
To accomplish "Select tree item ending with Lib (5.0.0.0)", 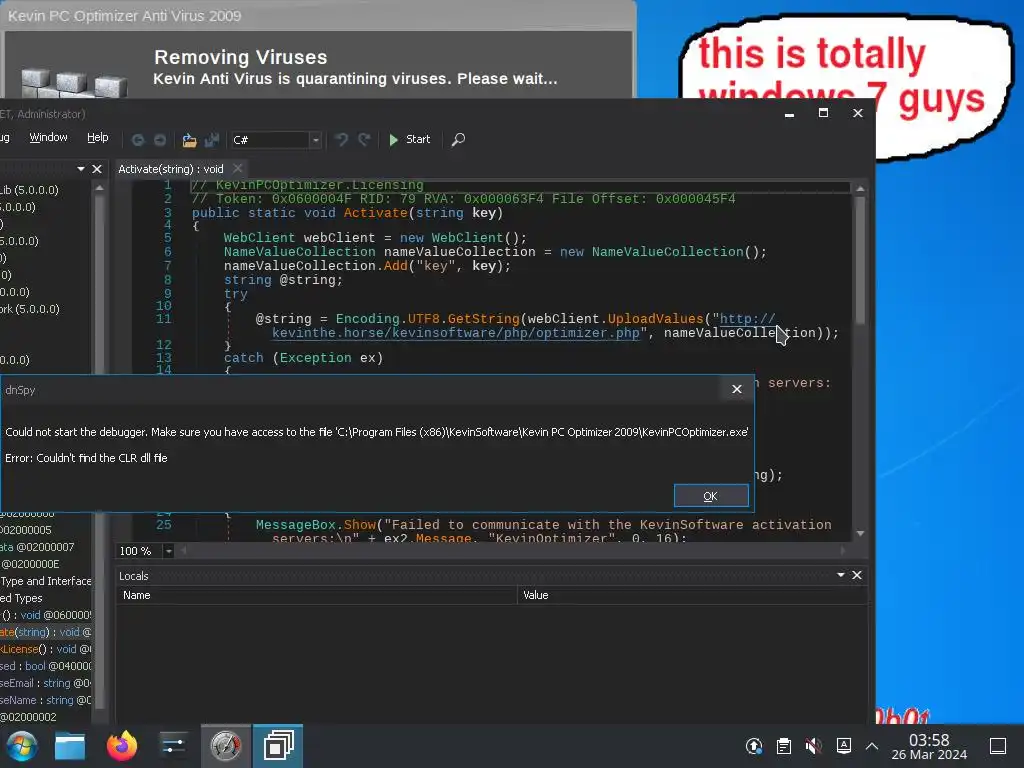I will 29,190.
